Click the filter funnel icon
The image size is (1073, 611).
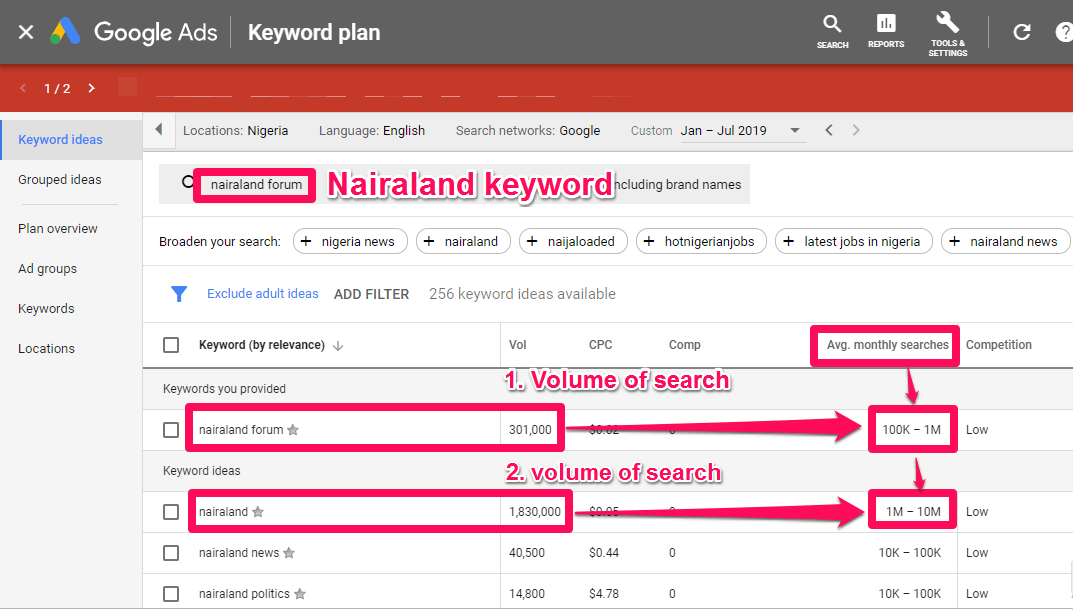pyautogui.click(x=179, y=294)
